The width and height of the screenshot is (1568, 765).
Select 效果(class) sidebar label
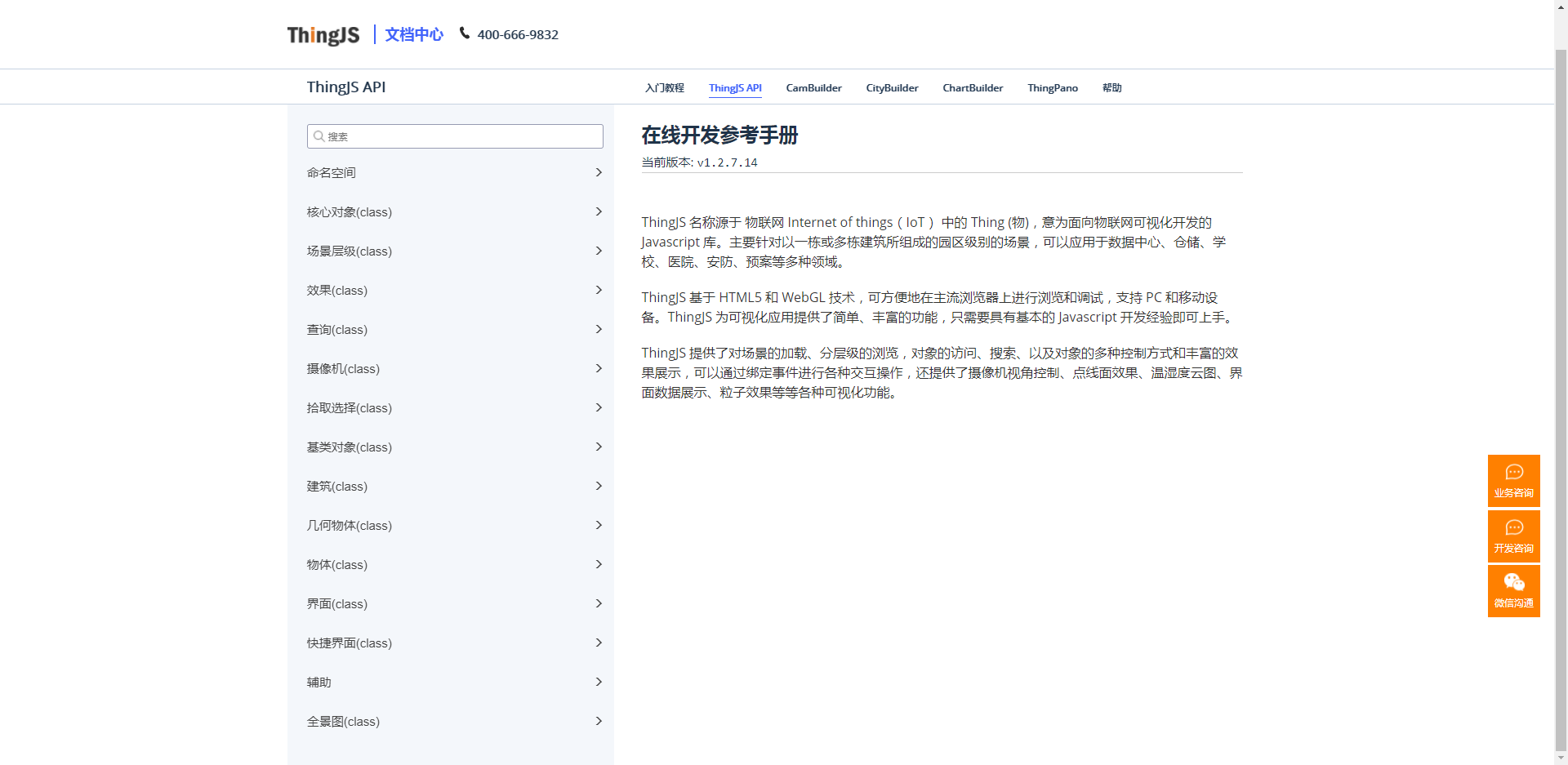[337, 290]
